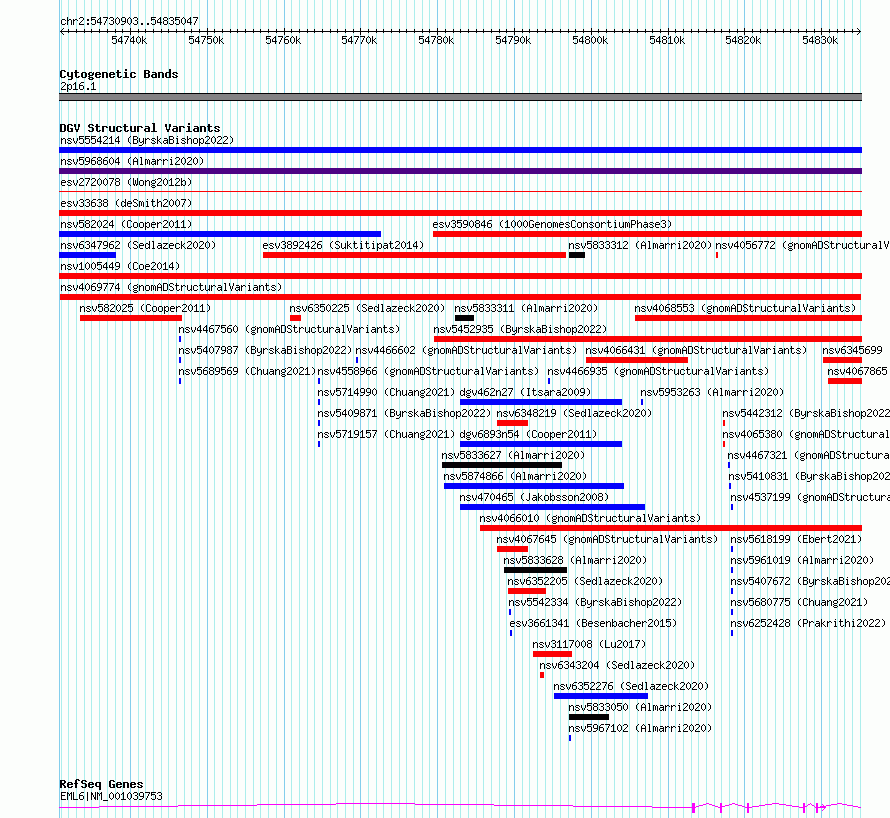Click nsv5407987 (ByrskaBishop2022) label
Viewport: 890px width, 818px height.
[x=265, y=350]
